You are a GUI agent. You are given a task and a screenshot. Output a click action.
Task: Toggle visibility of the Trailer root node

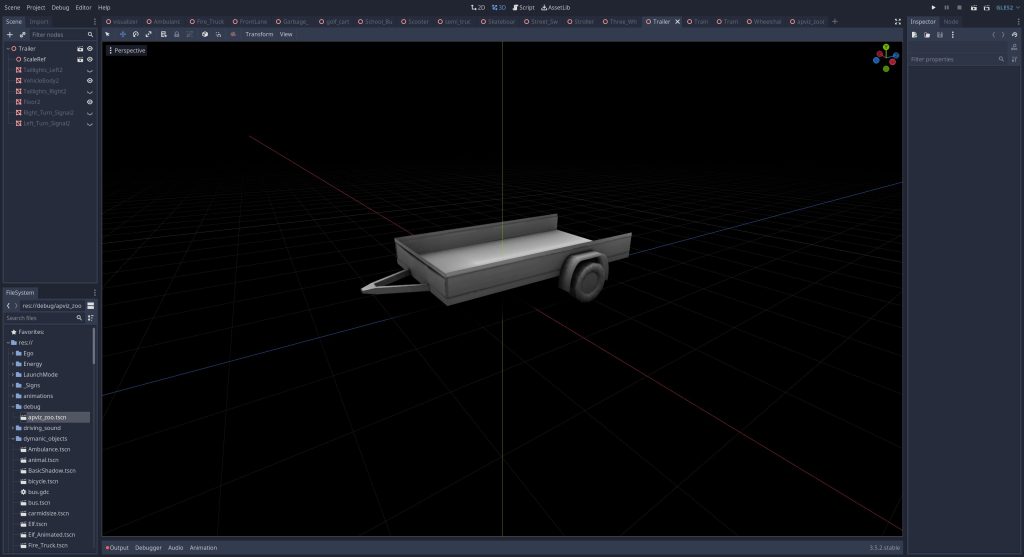coord(90,48)
